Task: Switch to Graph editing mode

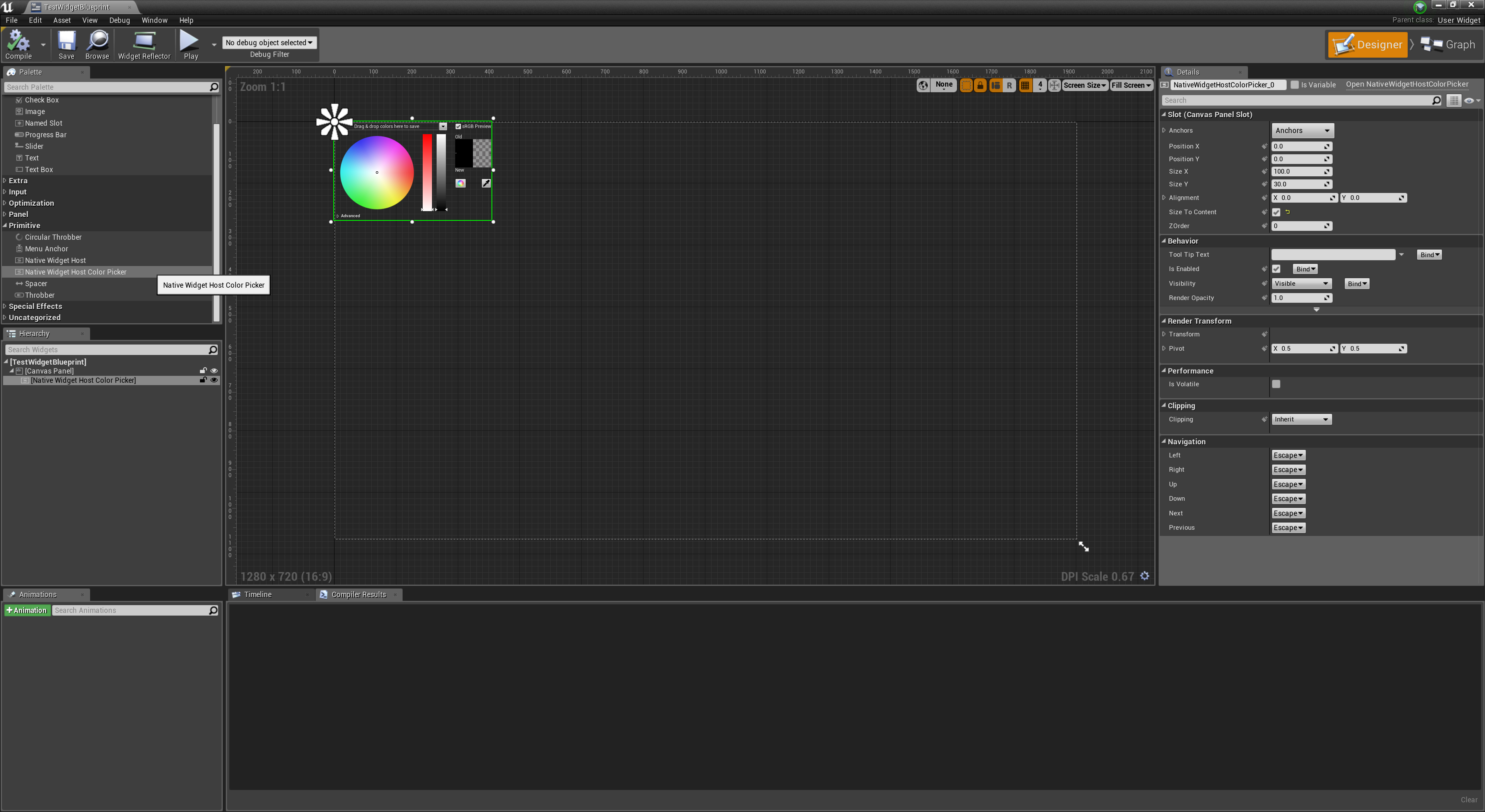Action: point(1449,44)
